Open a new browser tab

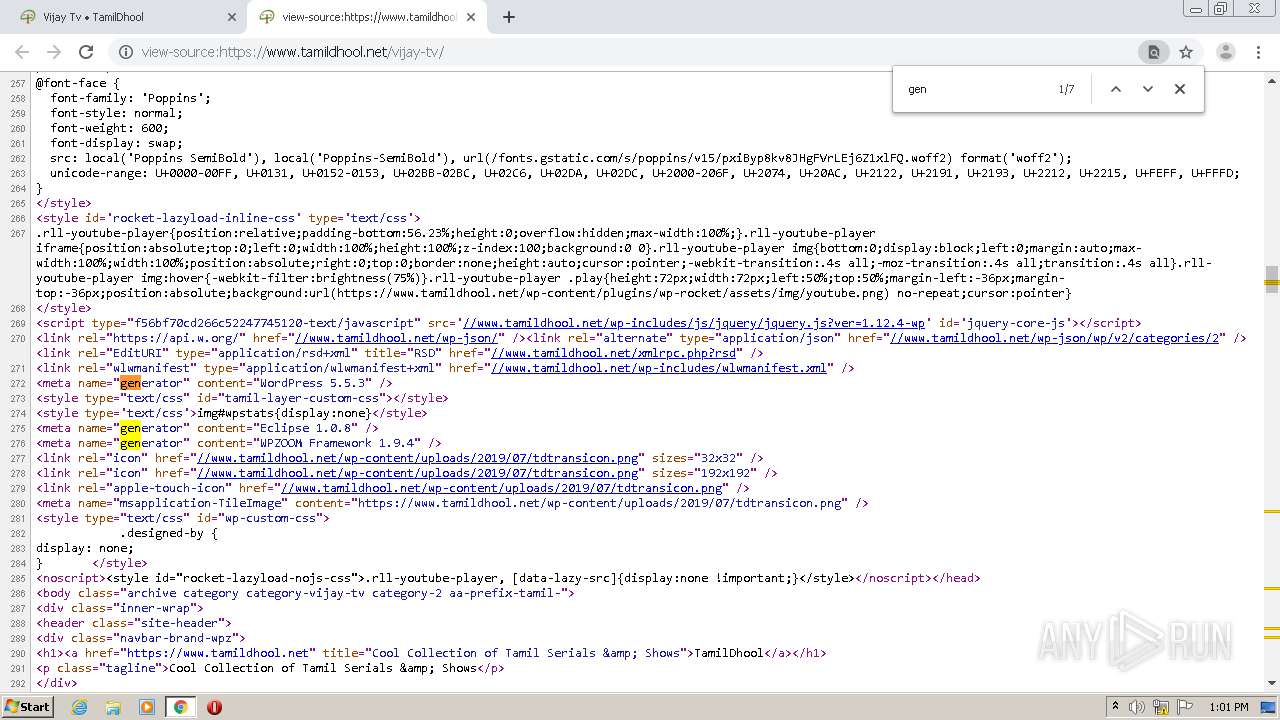coord(508,17)
